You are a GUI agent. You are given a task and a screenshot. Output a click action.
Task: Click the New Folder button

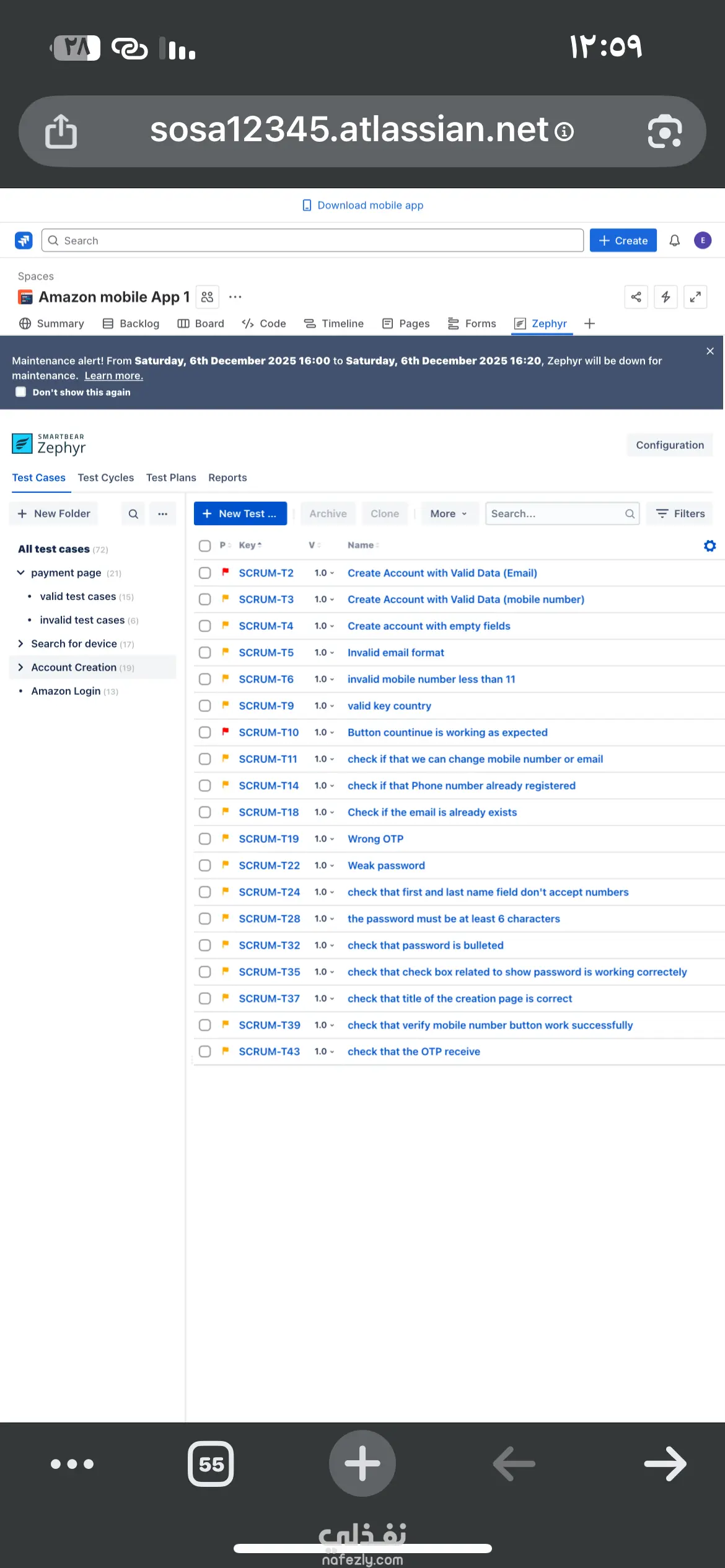coord(53,513)
